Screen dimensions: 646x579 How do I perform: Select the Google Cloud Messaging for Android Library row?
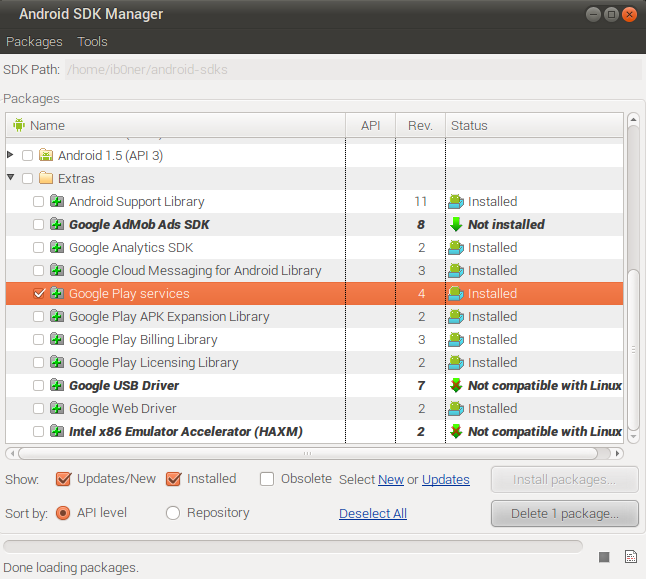[314, 270]
